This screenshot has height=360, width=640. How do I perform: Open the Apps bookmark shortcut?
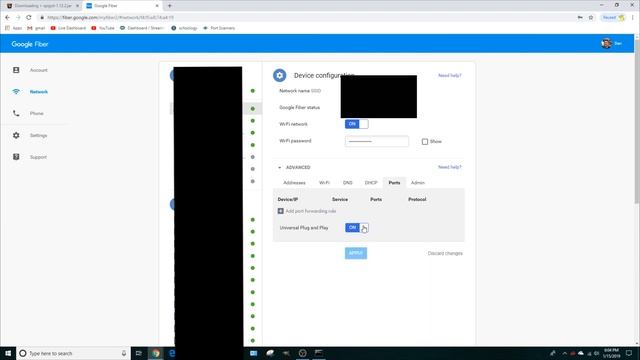tap(13, 28)
